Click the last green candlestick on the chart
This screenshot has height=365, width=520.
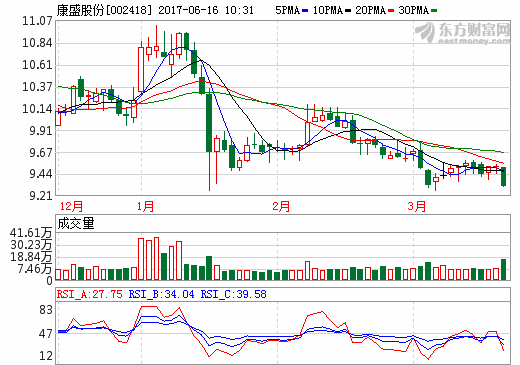(x=503, y=177)
